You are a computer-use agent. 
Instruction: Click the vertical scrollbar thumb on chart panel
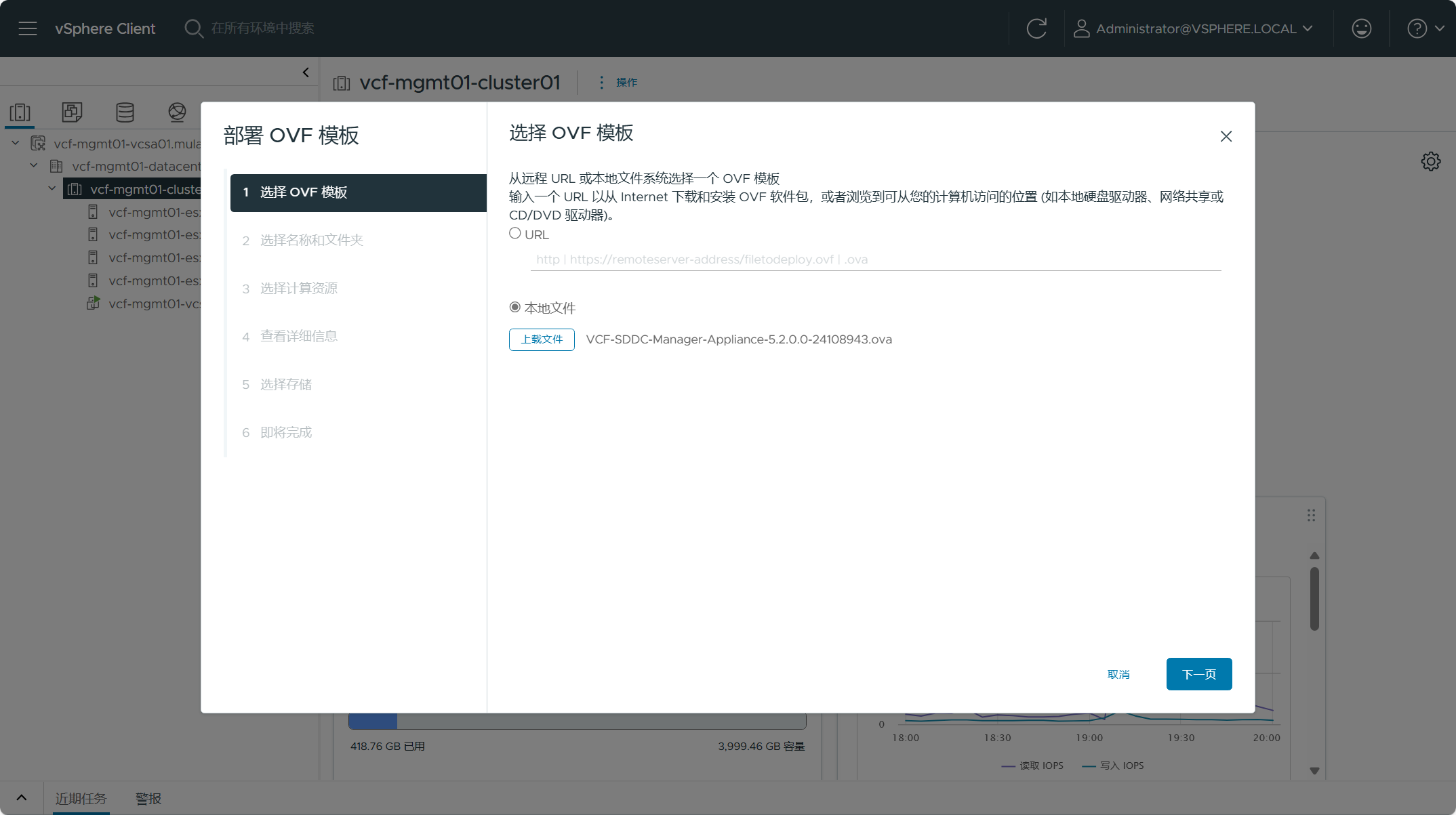pos(1314,599)
